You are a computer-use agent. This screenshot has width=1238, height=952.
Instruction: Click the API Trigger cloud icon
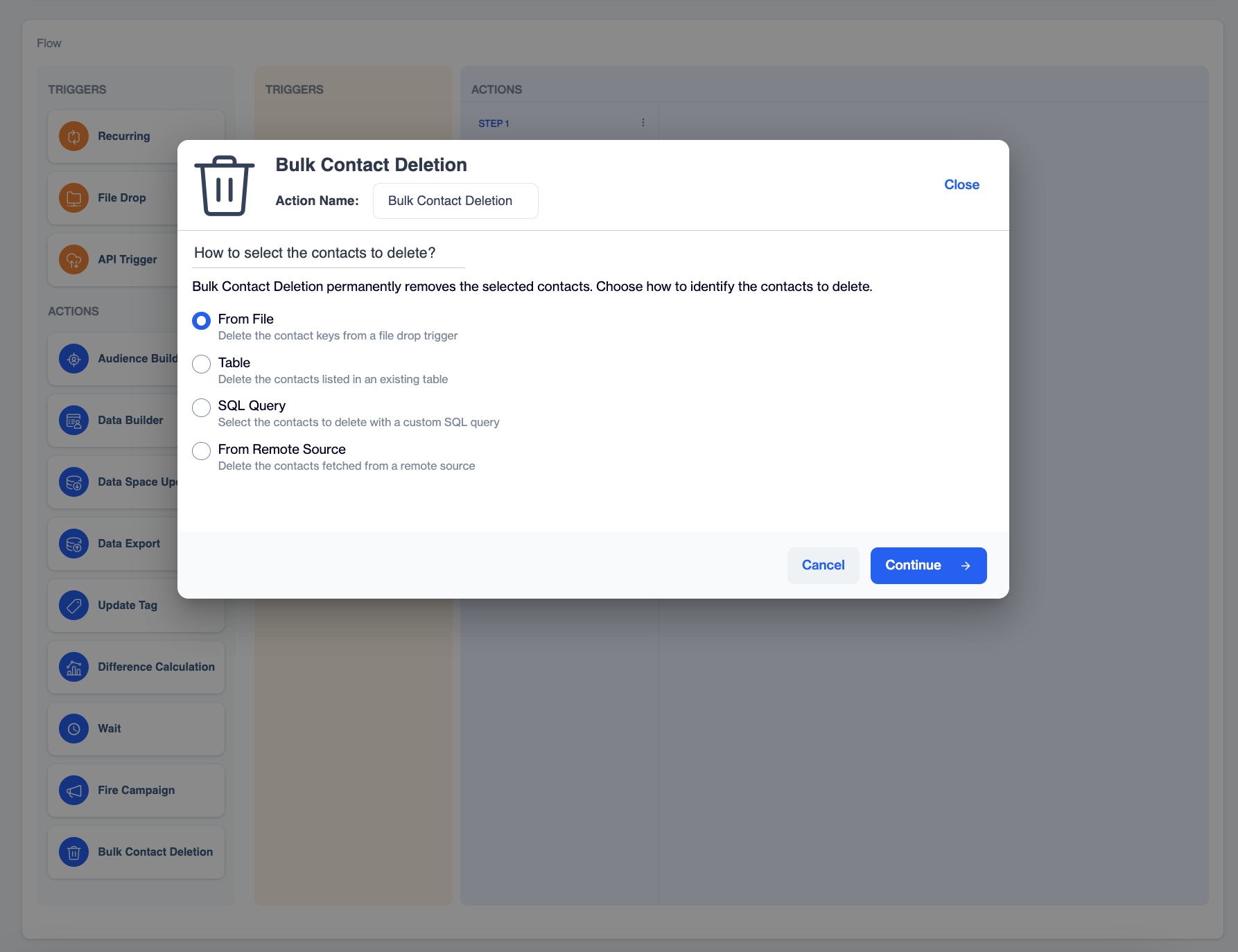[73, 260]
